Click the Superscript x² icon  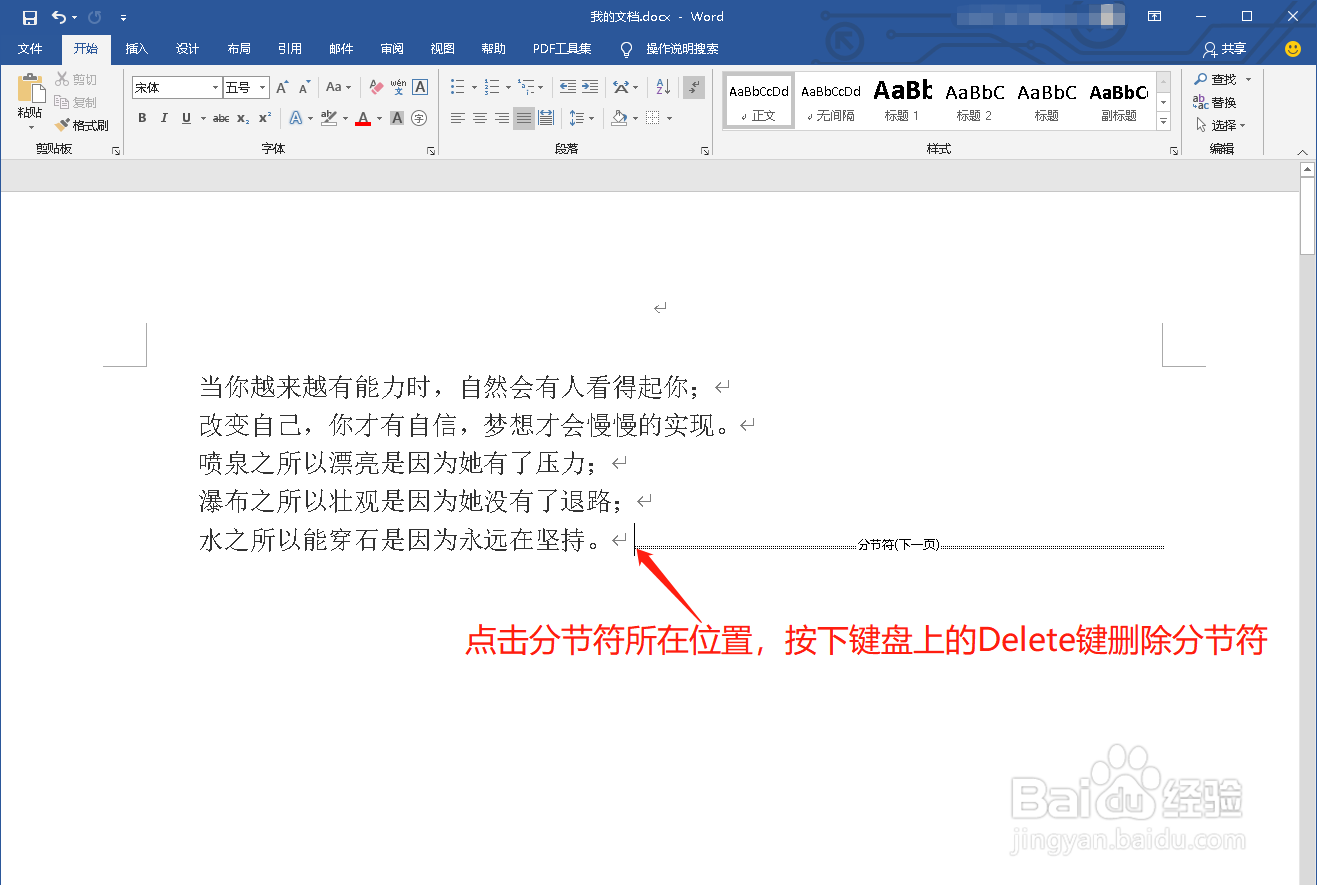click(x=265, y=118)
